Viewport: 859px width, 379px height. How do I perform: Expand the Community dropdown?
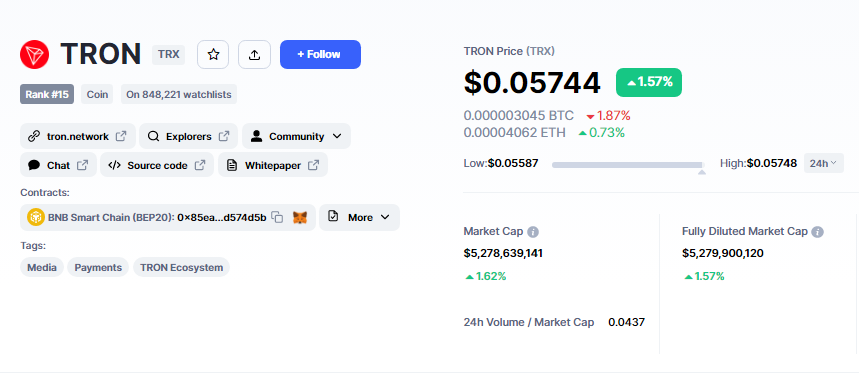coord(296,136)
